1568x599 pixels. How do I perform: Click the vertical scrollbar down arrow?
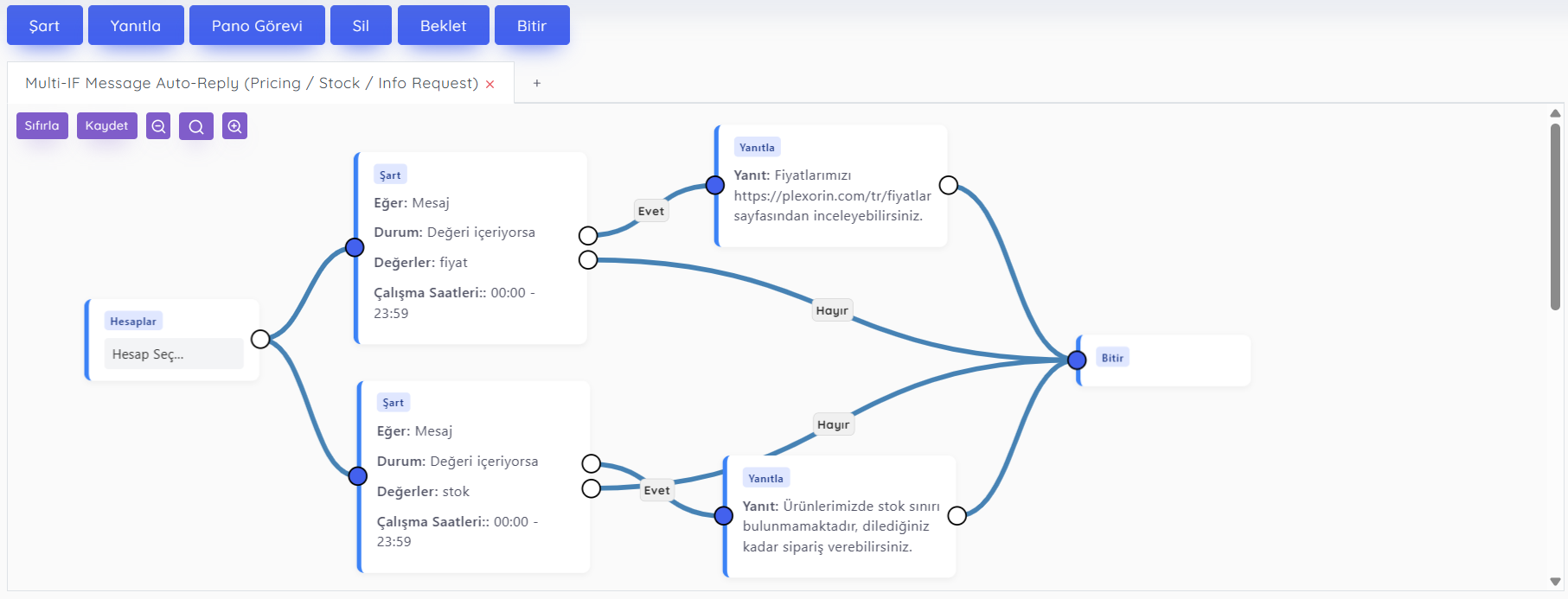tap(1555, 582)
